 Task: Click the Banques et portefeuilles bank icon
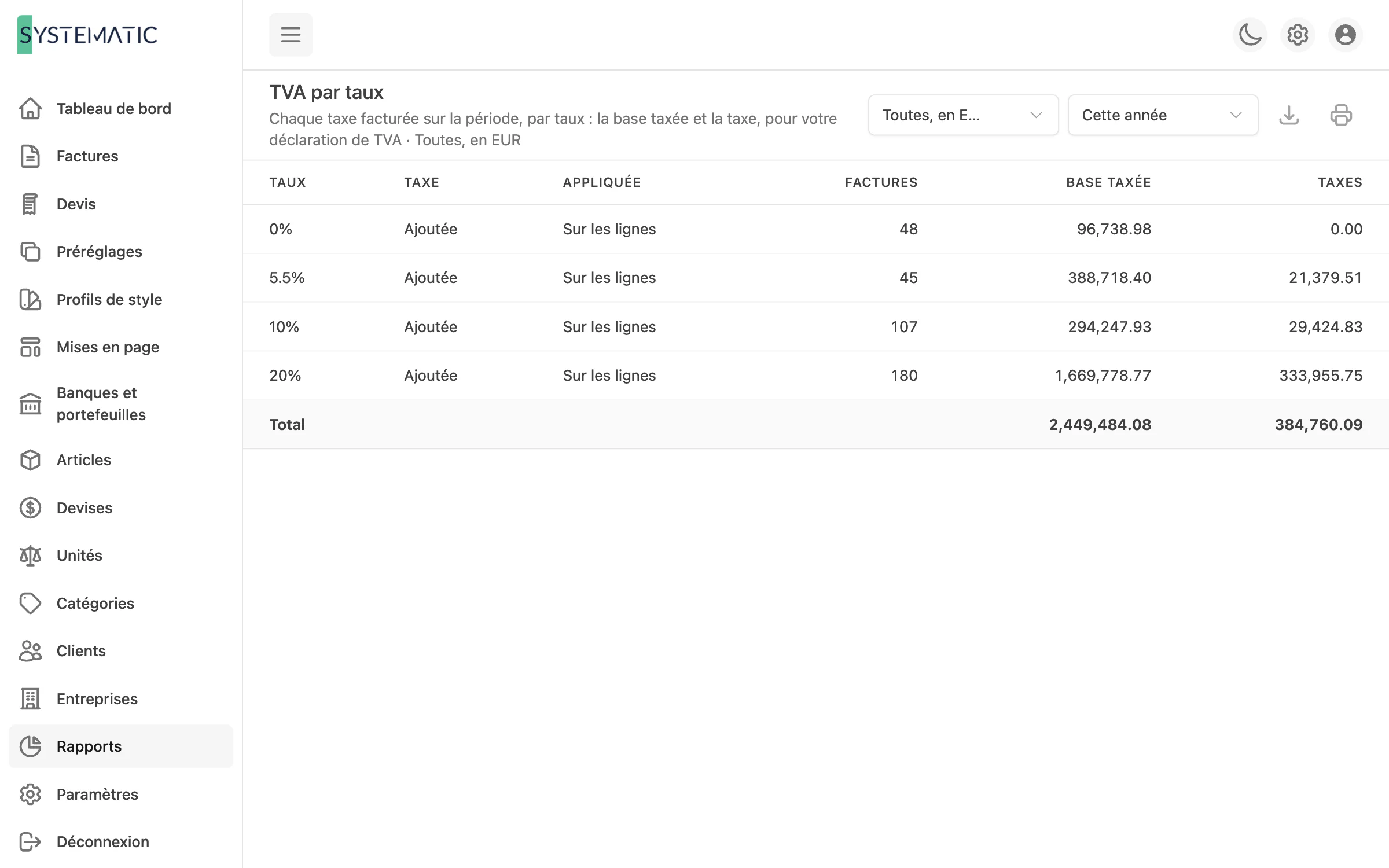click(30, 404)
